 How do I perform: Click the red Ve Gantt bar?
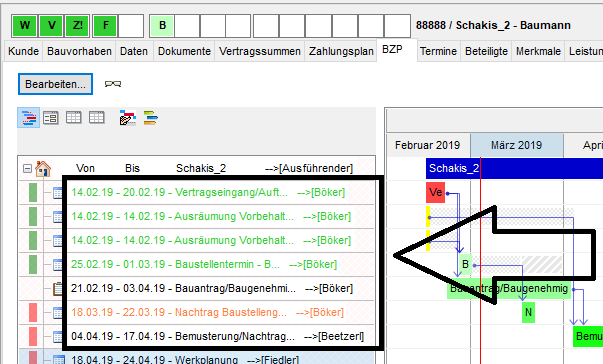point(435,192)
